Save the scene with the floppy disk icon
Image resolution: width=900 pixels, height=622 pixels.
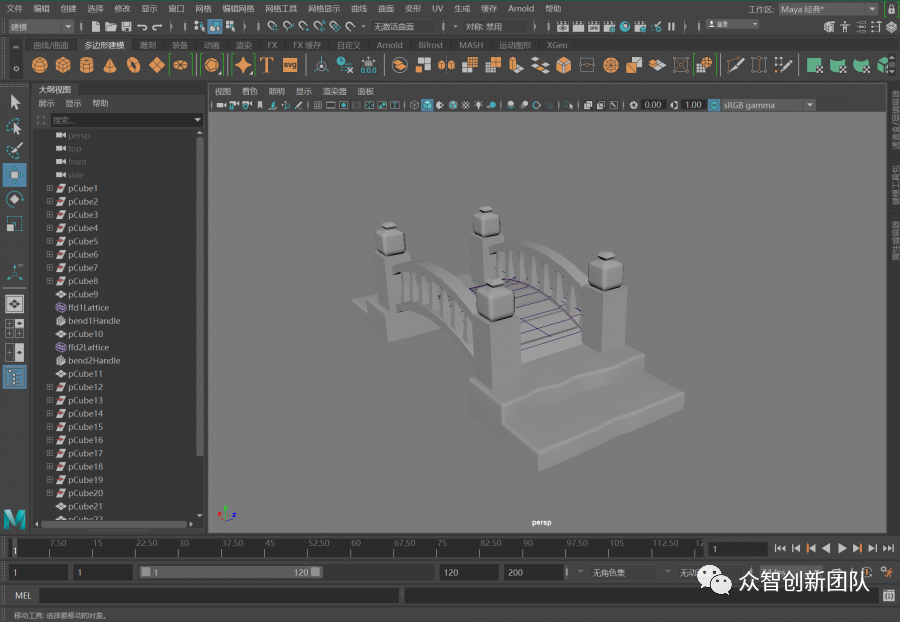tap(126, 26)
